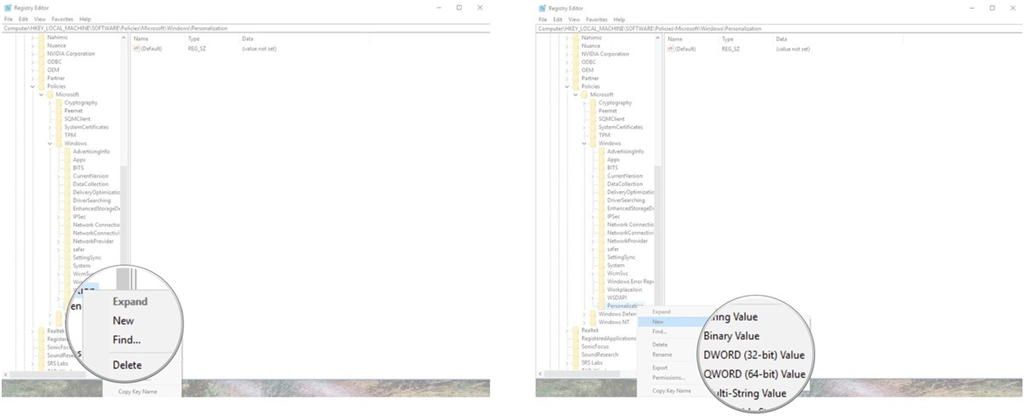Viewport: 1024px width, 416px height.
Task: Open the File menu in left window
Action: pyautogui.click(x=8, y=20)
